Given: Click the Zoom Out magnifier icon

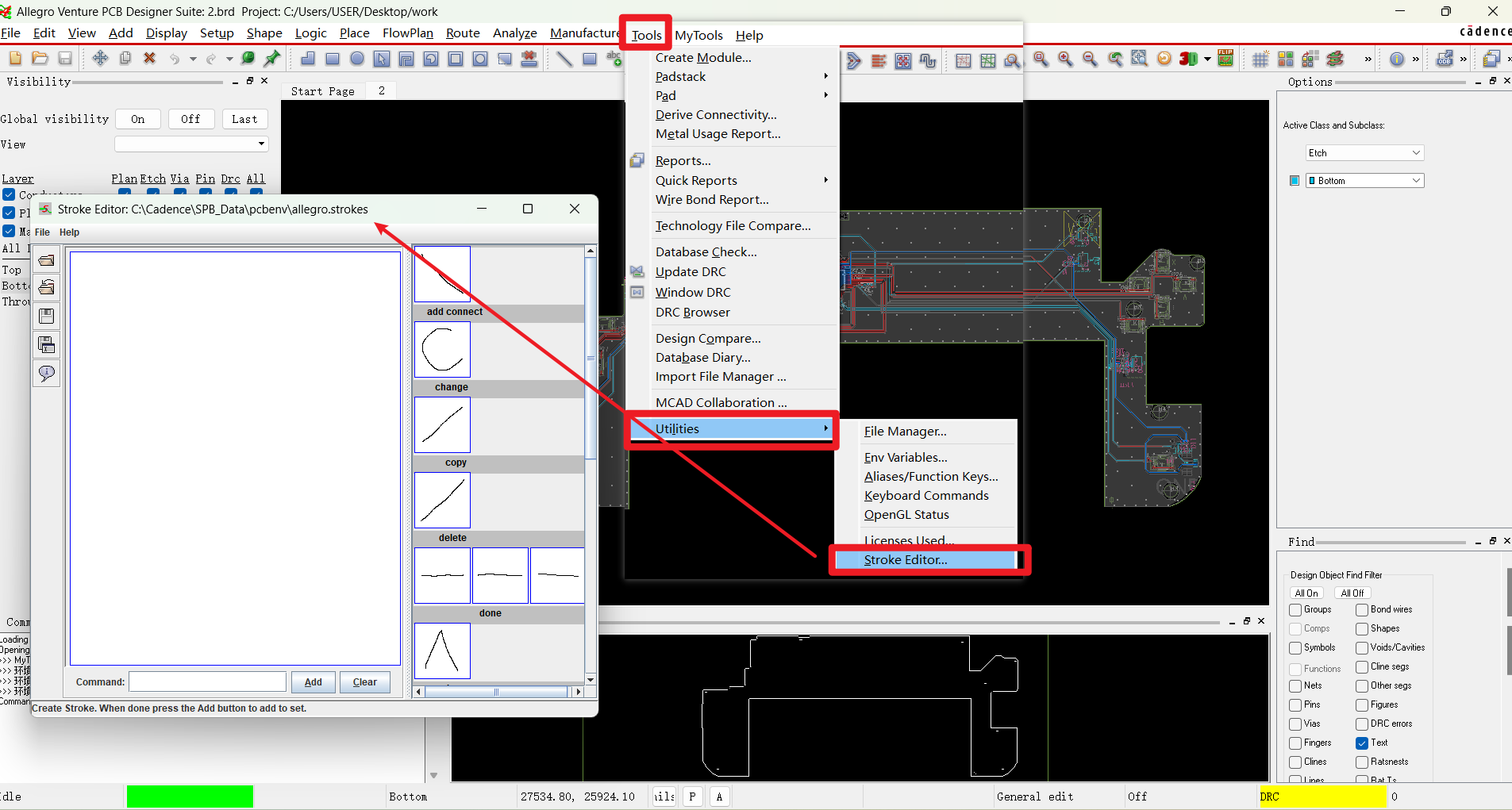Looking at the screenshot, I should pyautogui.click(x=1090, y=60).
